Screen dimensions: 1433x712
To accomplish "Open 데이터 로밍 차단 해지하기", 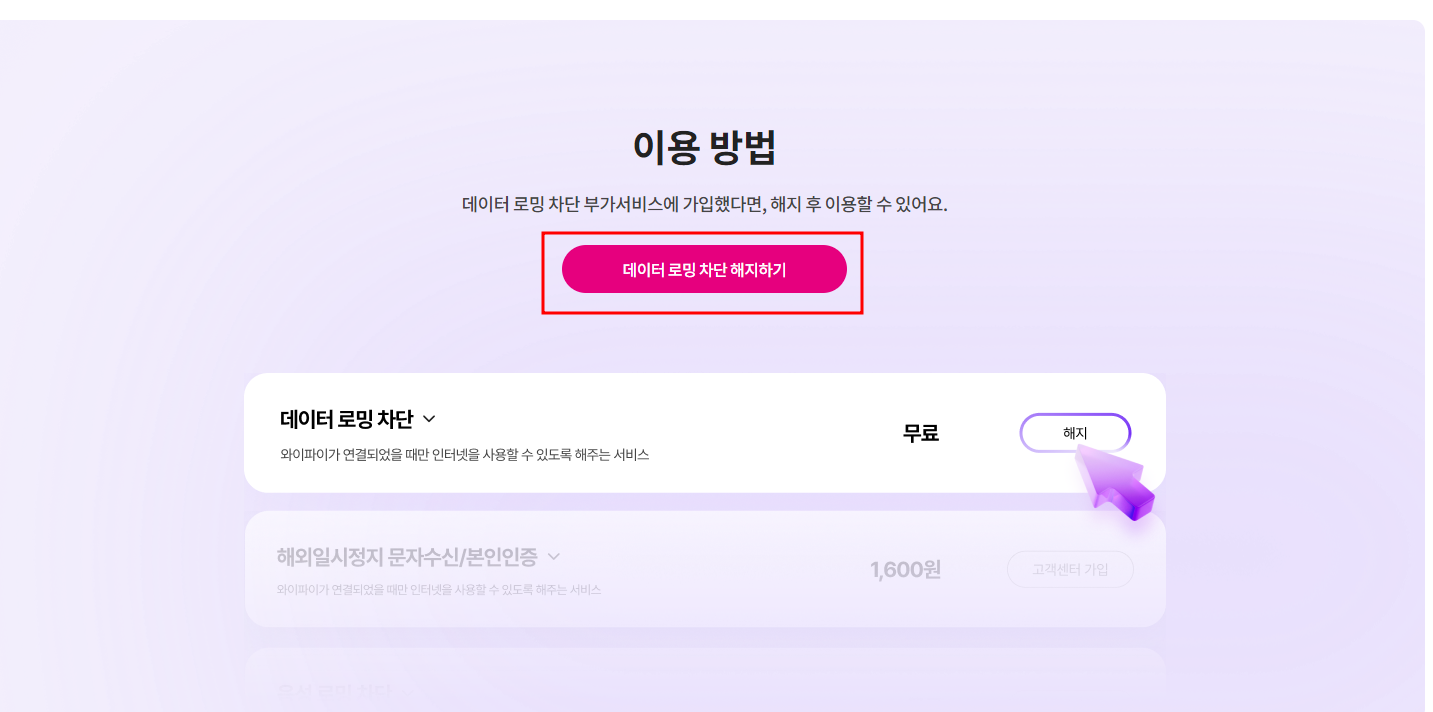I will coord(704,268).
